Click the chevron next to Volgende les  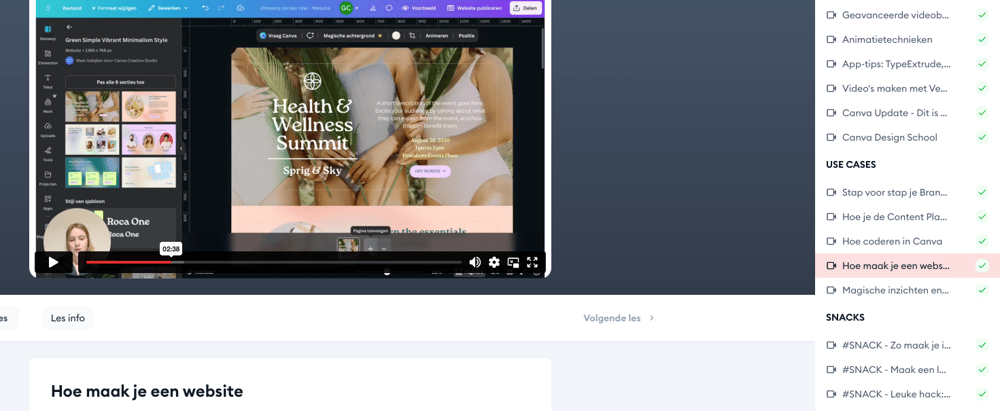tap(651, 318)
